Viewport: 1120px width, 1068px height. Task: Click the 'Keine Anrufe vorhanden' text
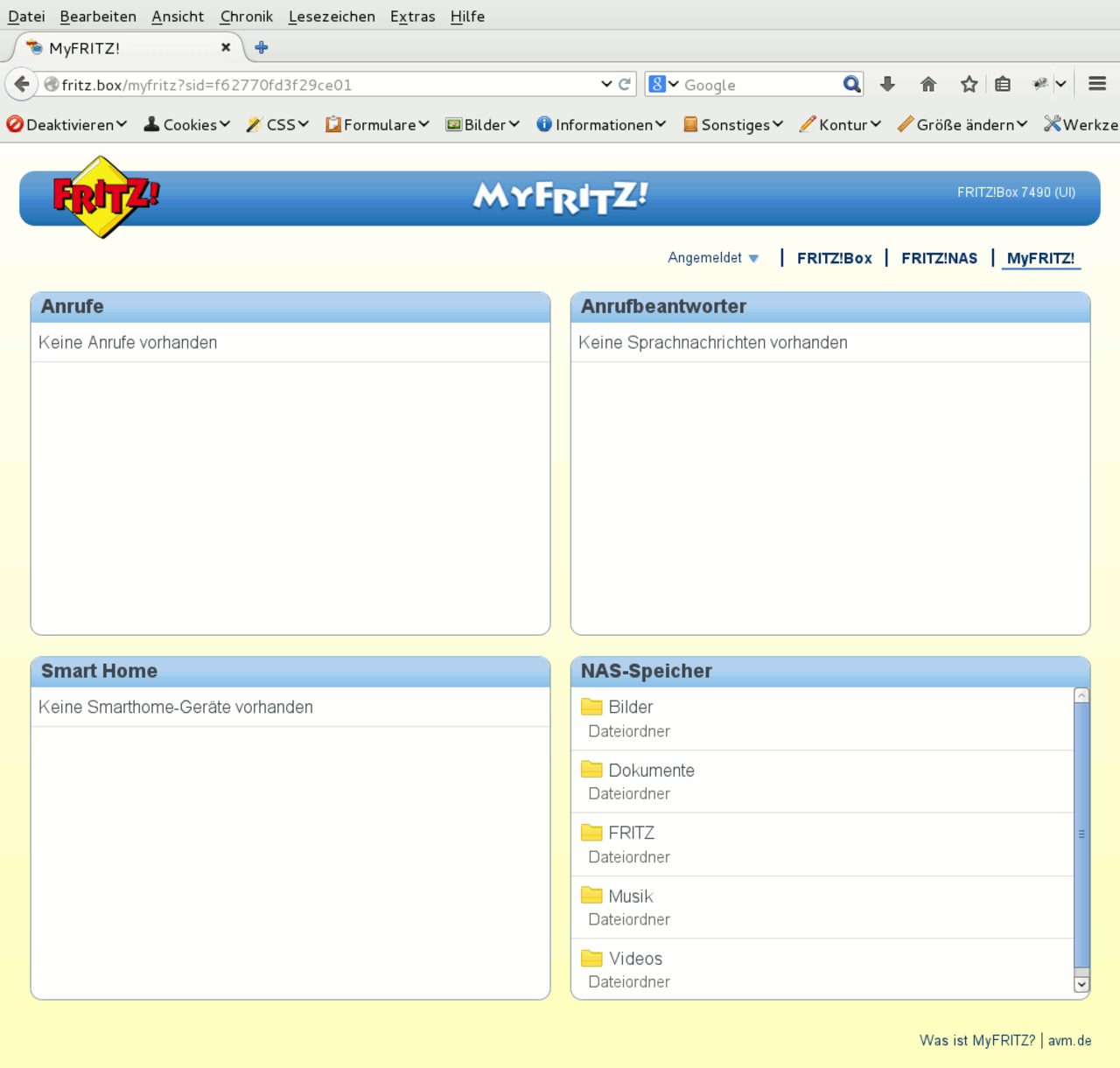[x=128, y=342]
